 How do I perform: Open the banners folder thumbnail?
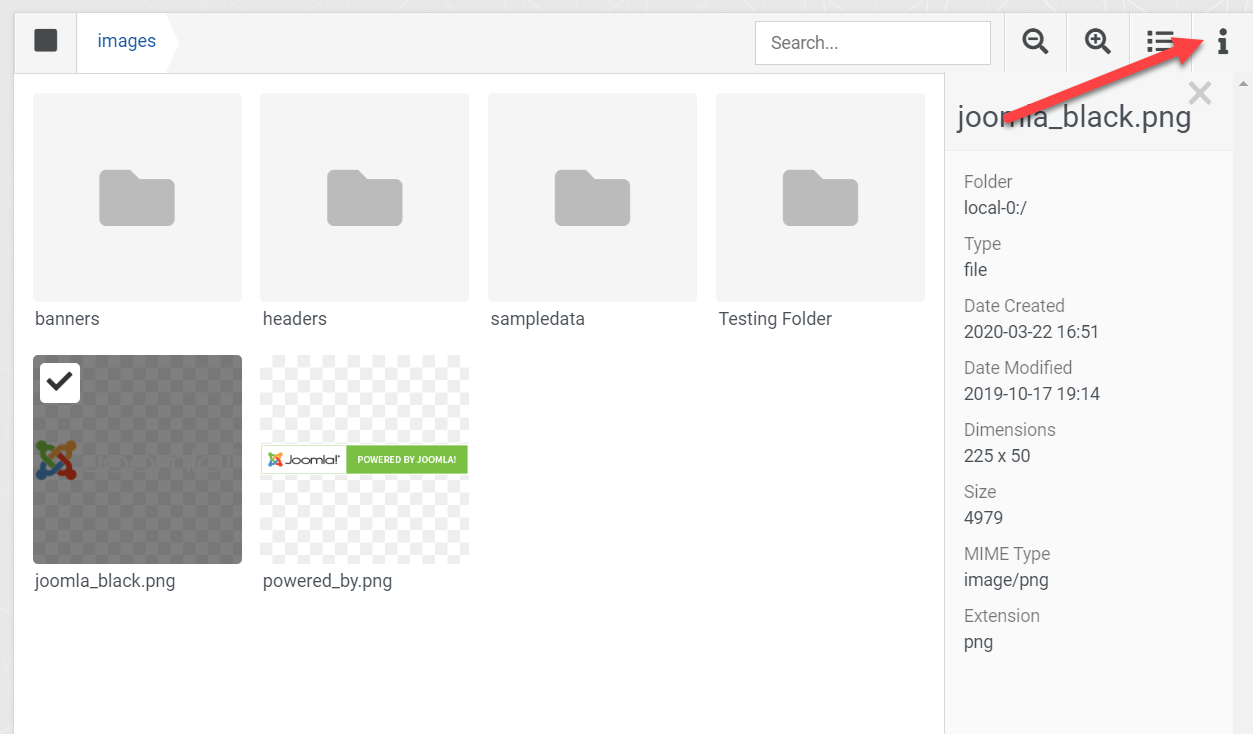[x=137, y=197]
